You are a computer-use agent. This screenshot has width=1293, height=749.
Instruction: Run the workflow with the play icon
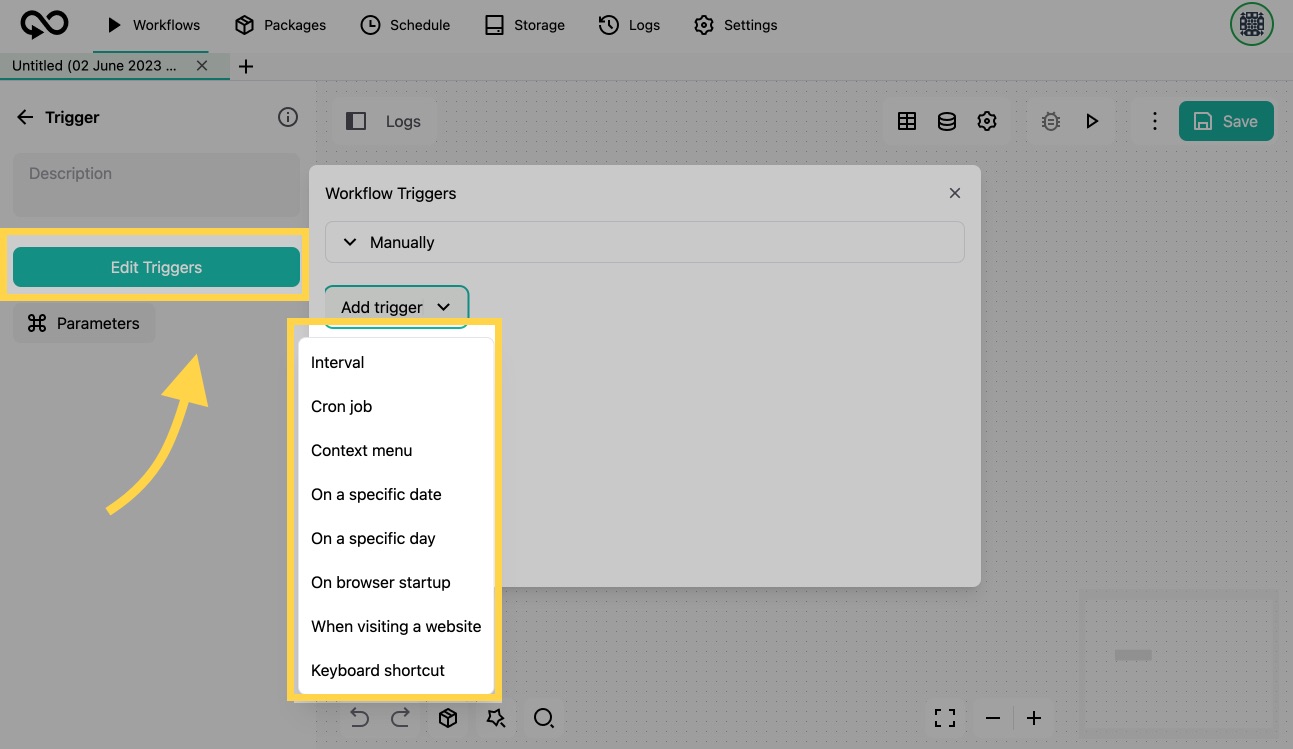click(x=1092, y=121)
